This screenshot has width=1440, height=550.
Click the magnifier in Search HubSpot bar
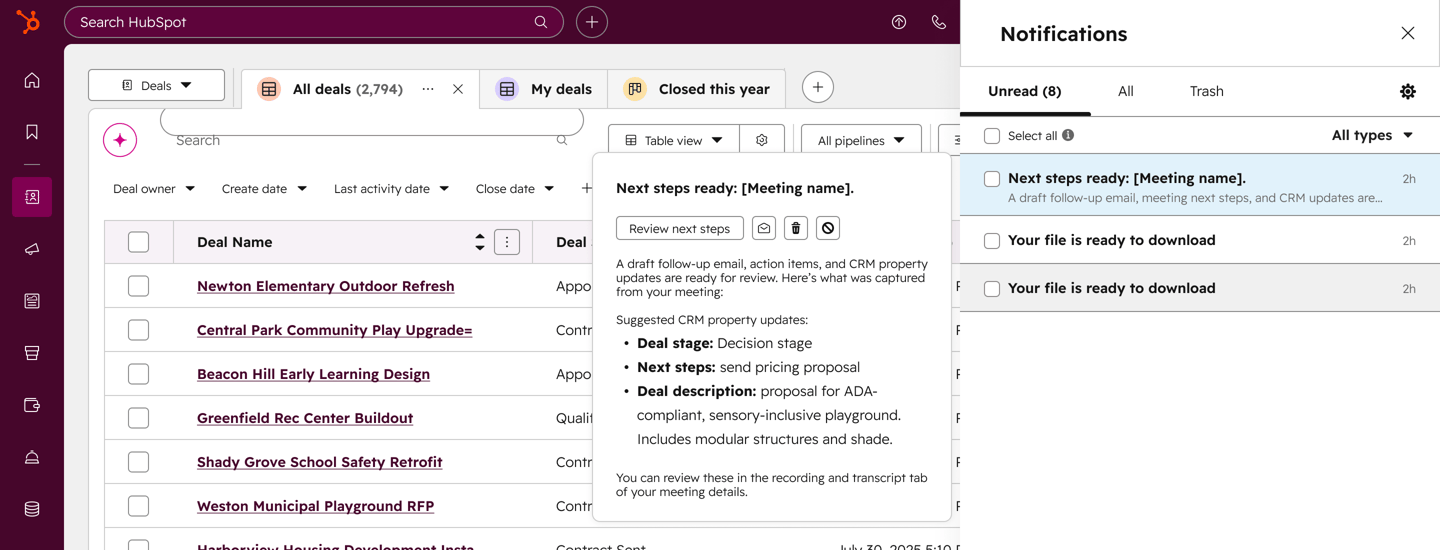541,22
